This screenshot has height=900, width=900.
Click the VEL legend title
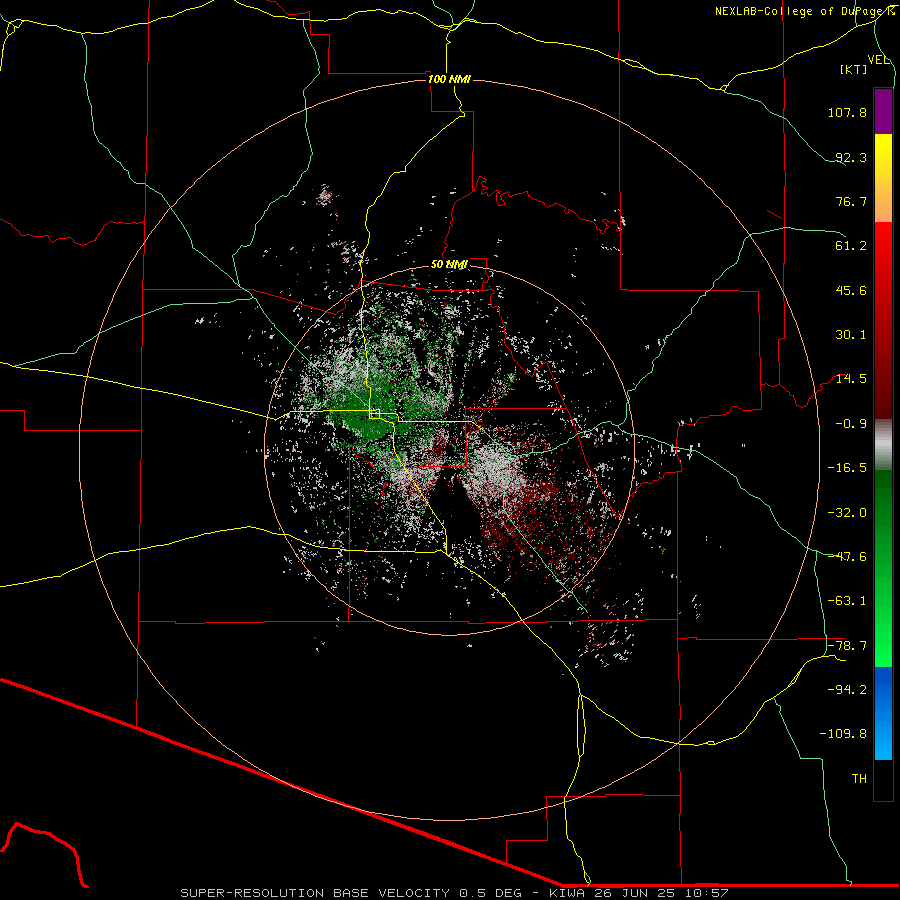point(878,60)
